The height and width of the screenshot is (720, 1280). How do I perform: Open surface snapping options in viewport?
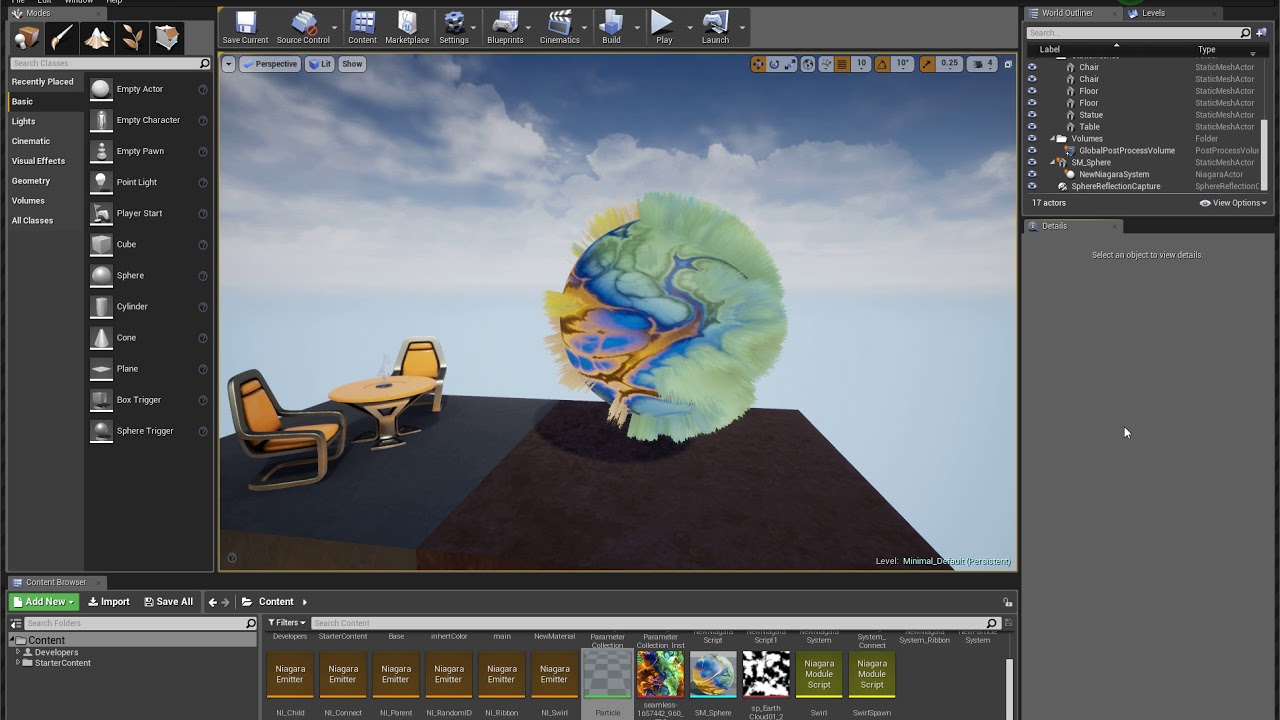(x=826, y=64)
